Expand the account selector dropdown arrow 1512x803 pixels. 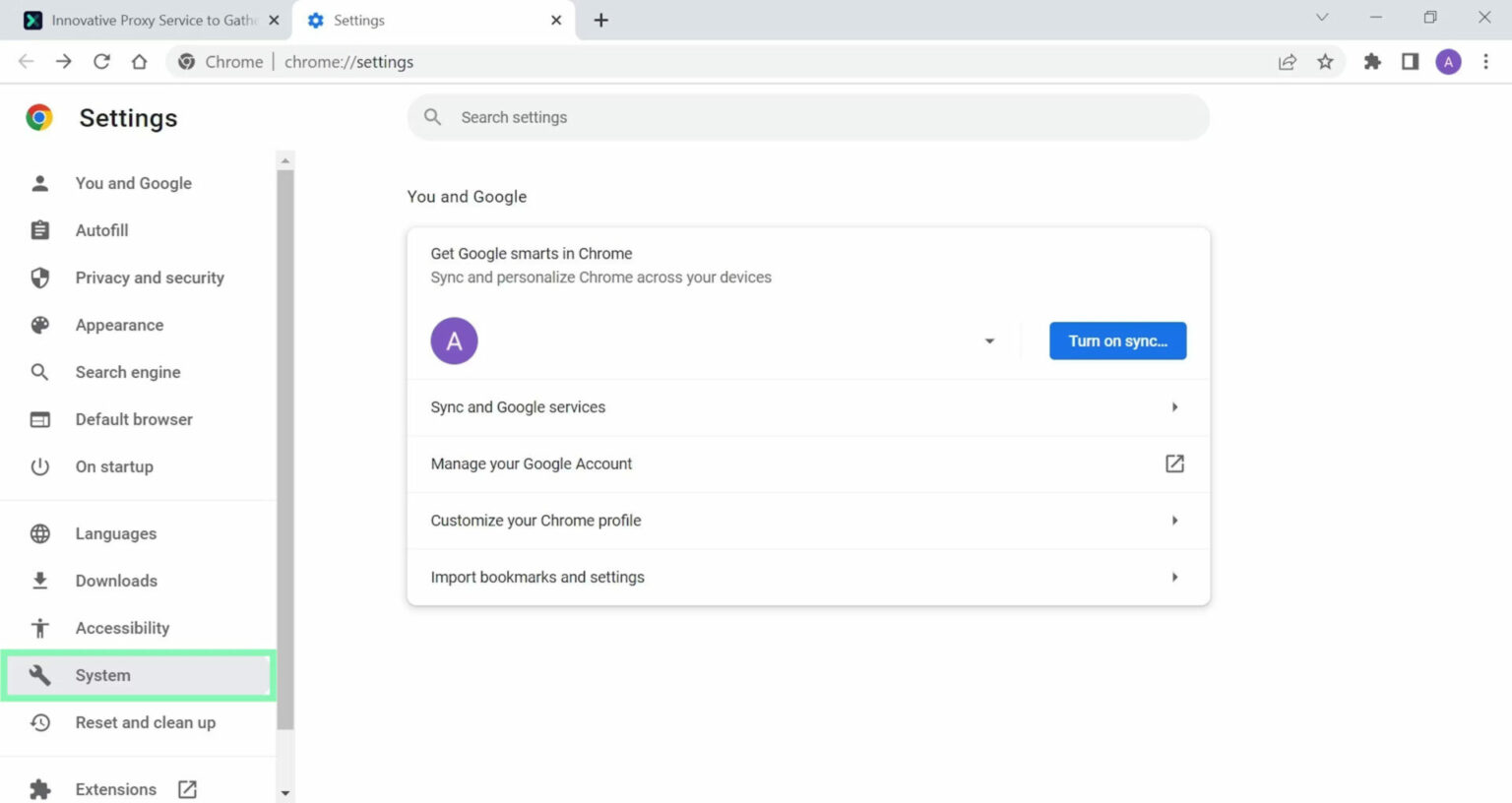point(989,340)
